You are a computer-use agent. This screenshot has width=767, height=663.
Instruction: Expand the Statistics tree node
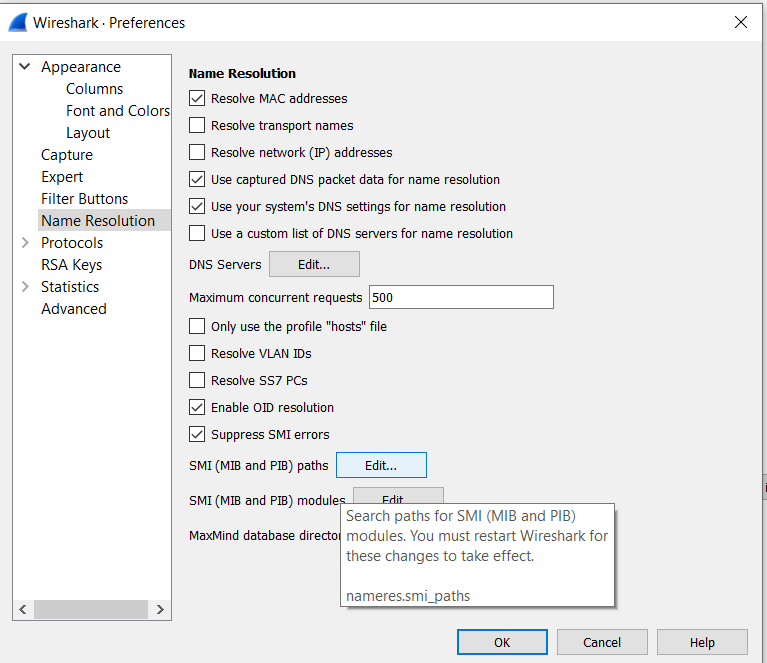(25, 287)
